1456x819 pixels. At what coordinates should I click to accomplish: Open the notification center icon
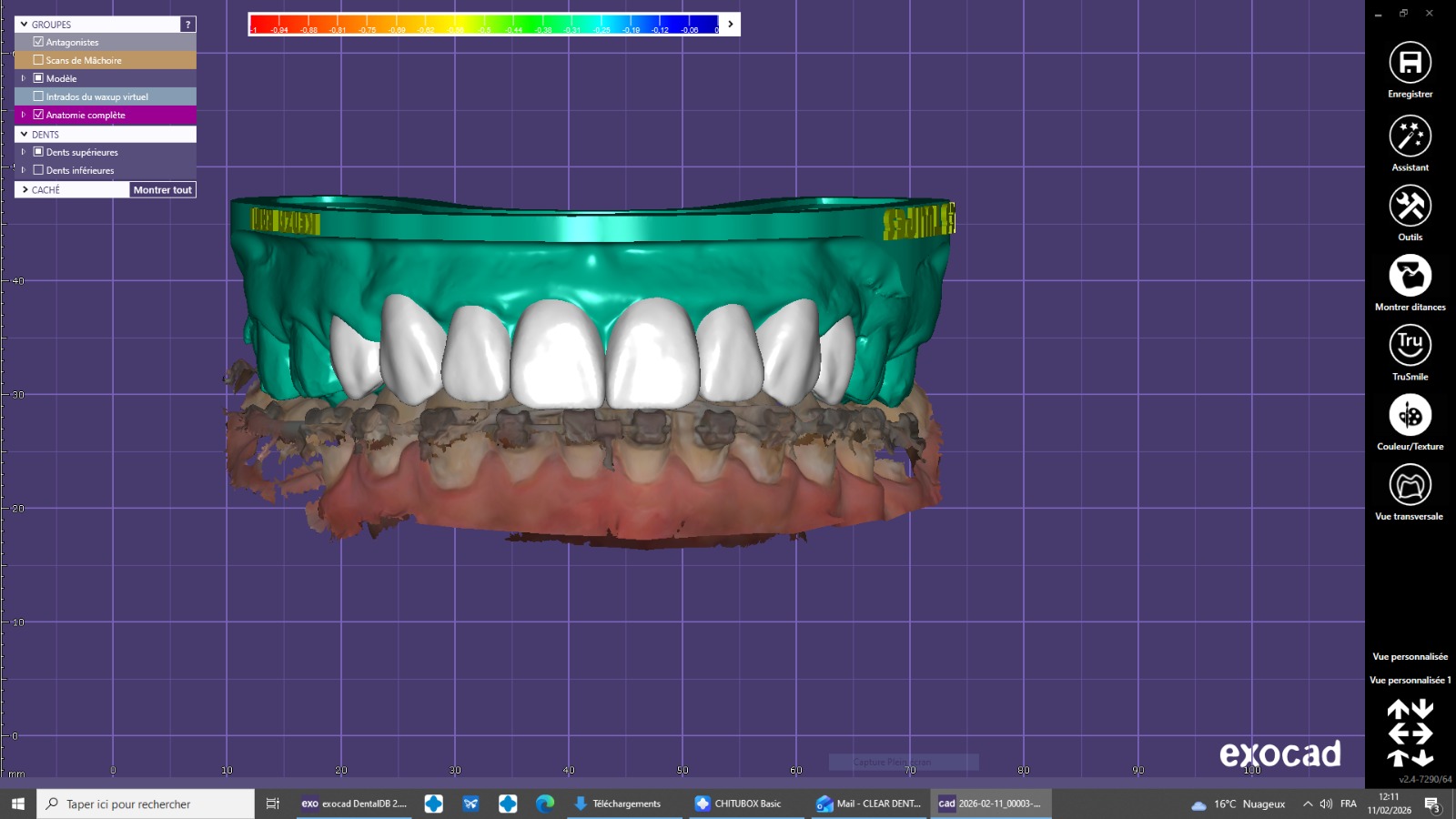[x=1432, y=804]
